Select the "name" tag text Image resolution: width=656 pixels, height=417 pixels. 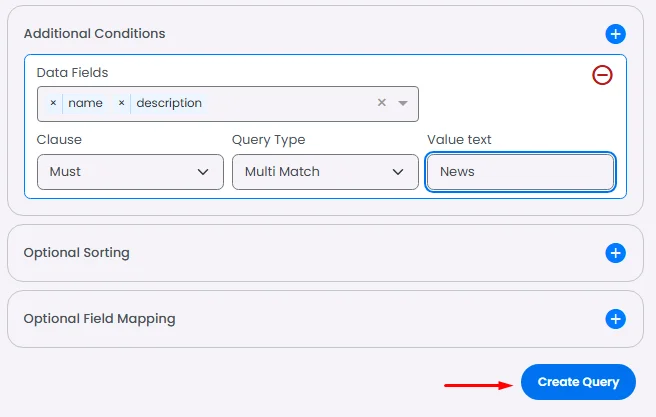(x=86, y=103)
